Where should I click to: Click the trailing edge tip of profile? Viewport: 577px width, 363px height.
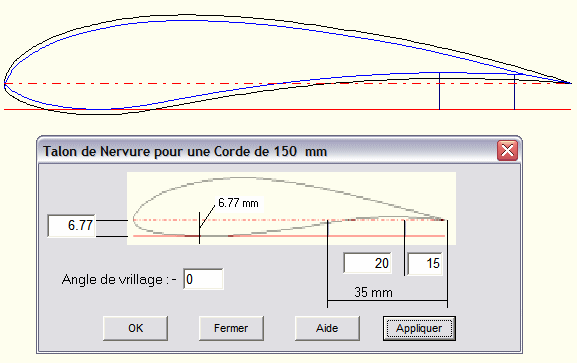pyautogui.click(x=569, y=83)
